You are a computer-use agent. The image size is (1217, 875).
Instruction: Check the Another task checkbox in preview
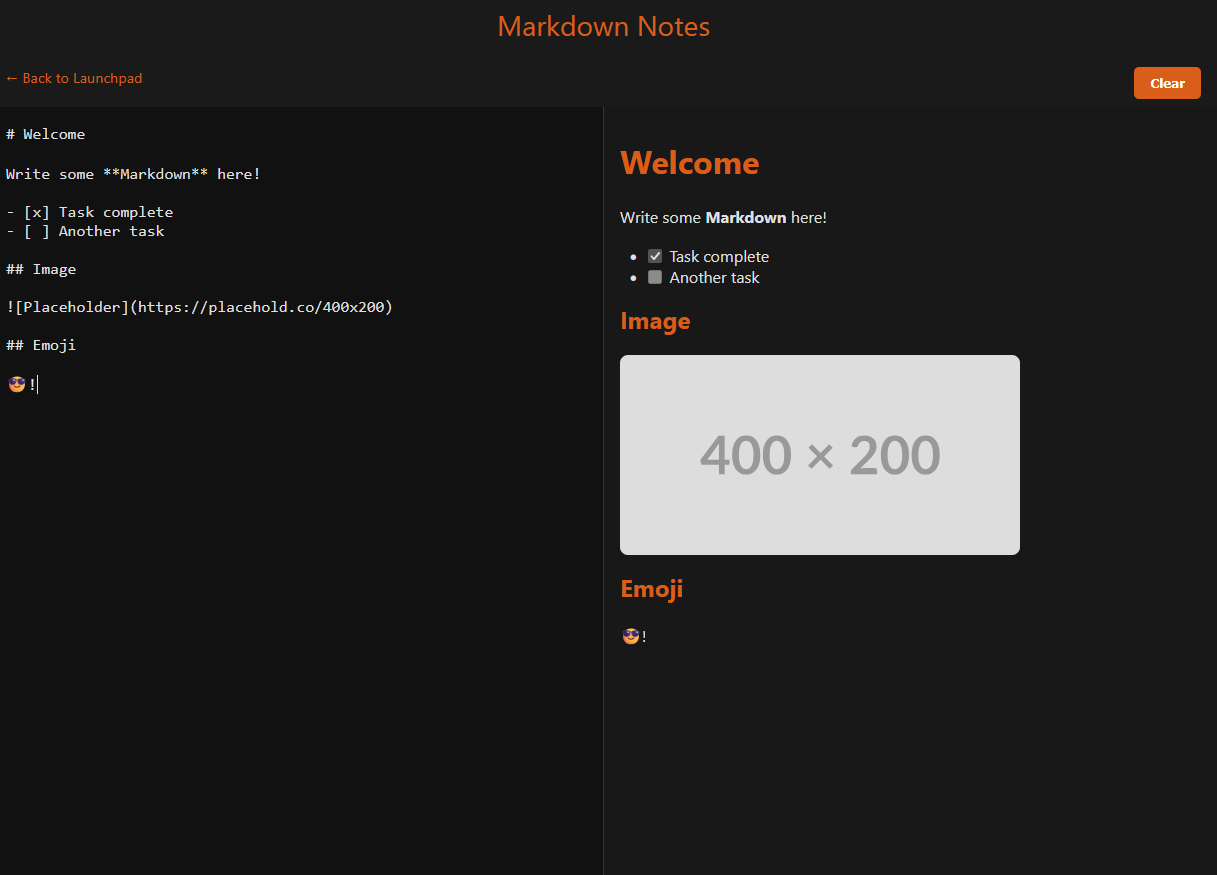point(655,277)
